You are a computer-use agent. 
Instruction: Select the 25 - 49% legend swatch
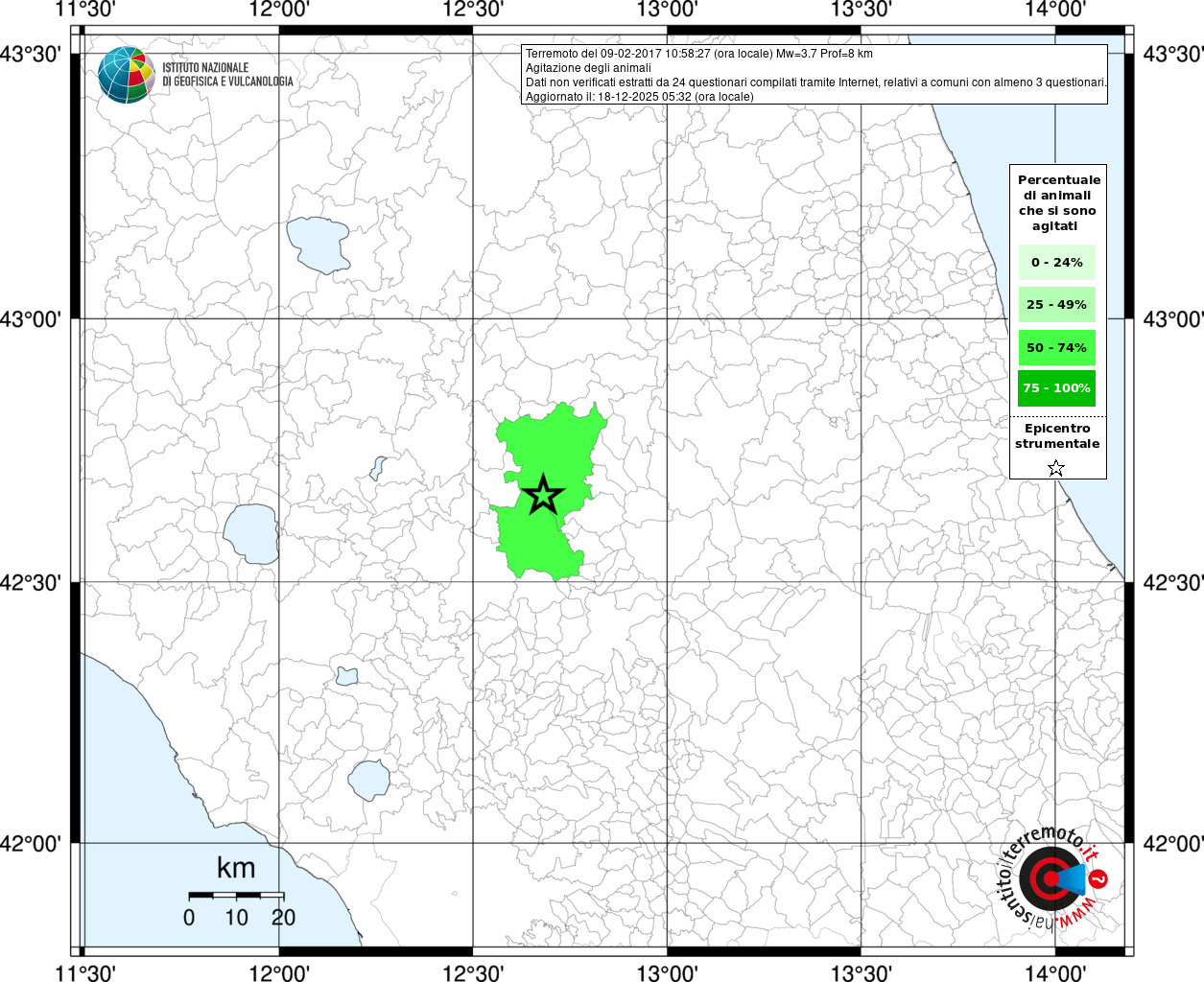coord(1056,305)
